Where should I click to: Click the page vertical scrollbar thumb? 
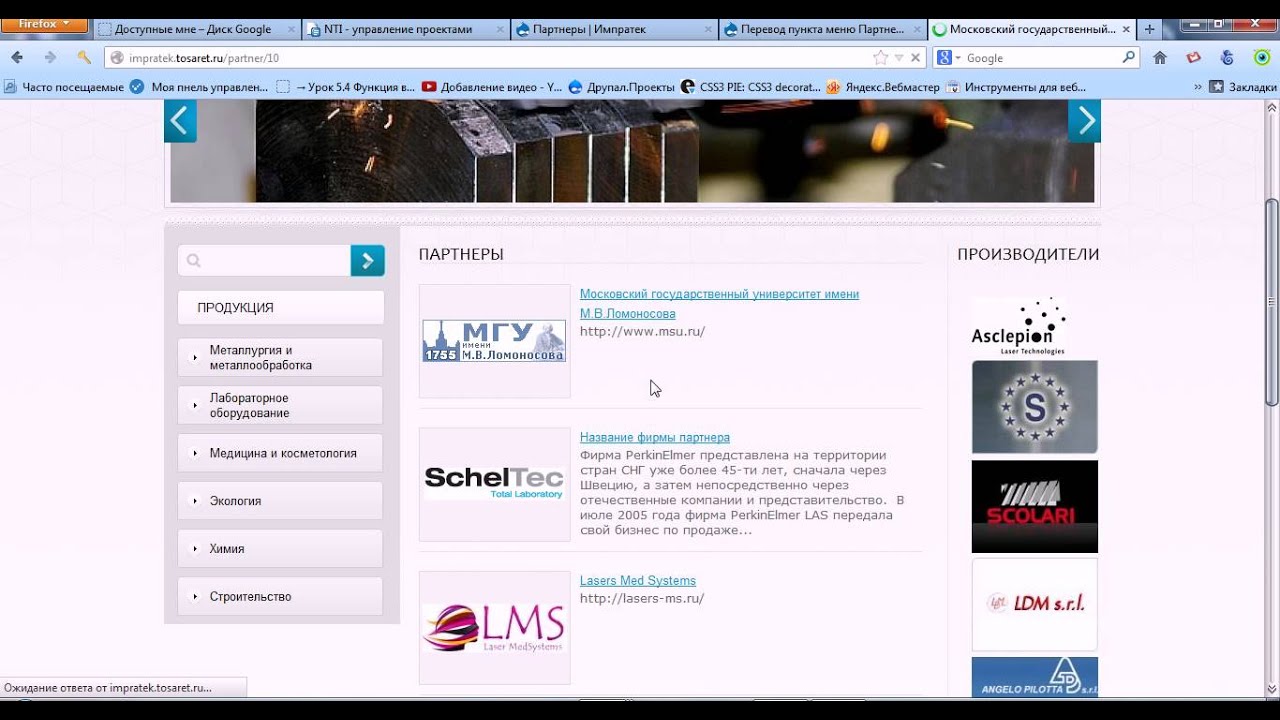(1272, 302)
